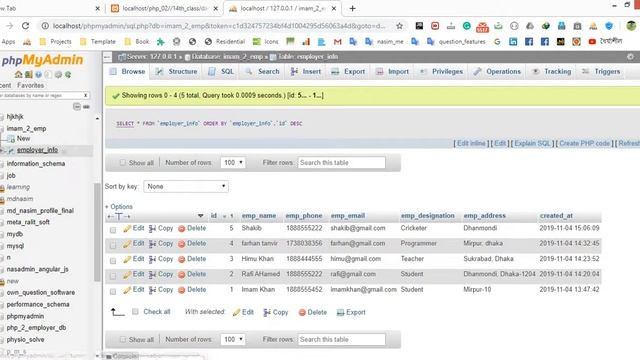This screenshot has height=360, width=640.
Task: Bookmark page with the star icon
Action: pyautogui.click(x=400, y=26)
